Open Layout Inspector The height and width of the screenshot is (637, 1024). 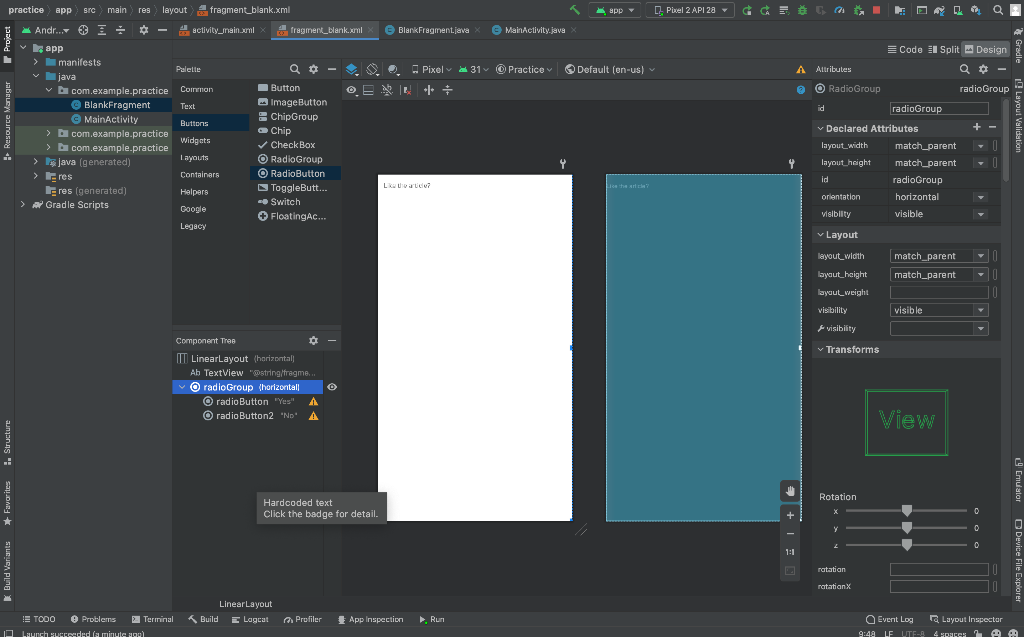(x=966, y=619)
